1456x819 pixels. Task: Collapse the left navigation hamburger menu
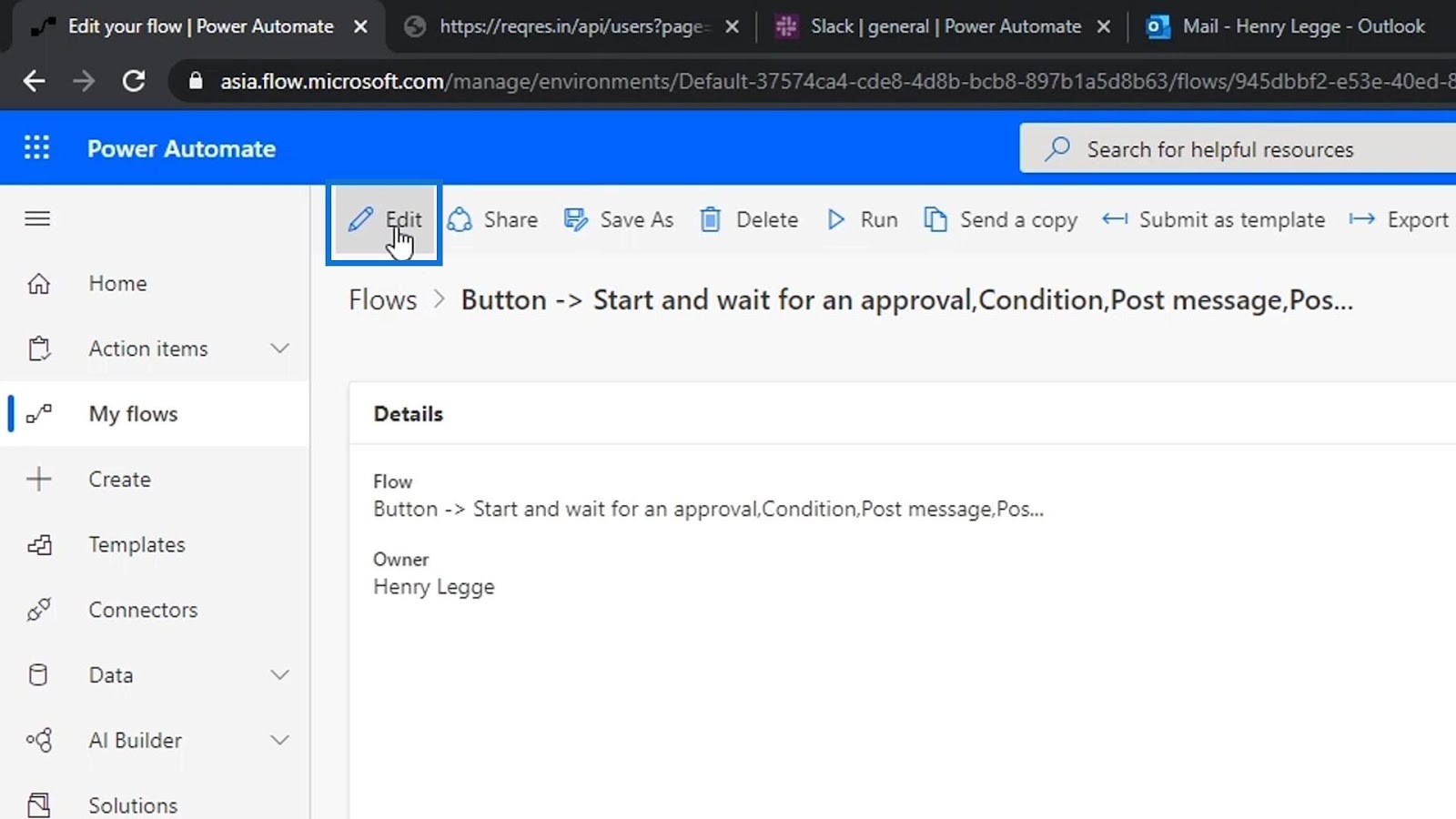[37, 218]
